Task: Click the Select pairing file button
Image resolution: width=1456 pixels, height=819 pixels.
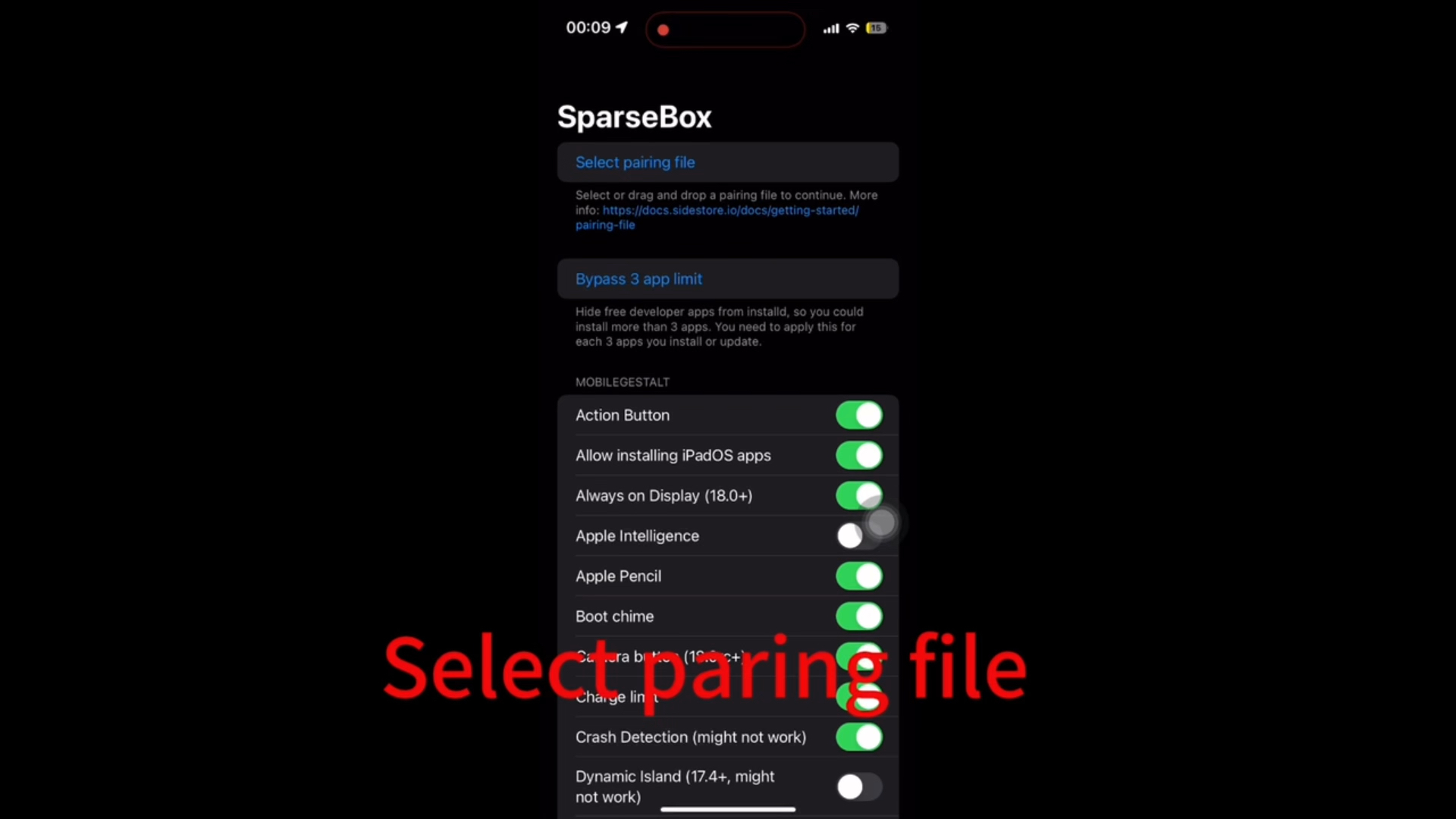Action: 727,162
